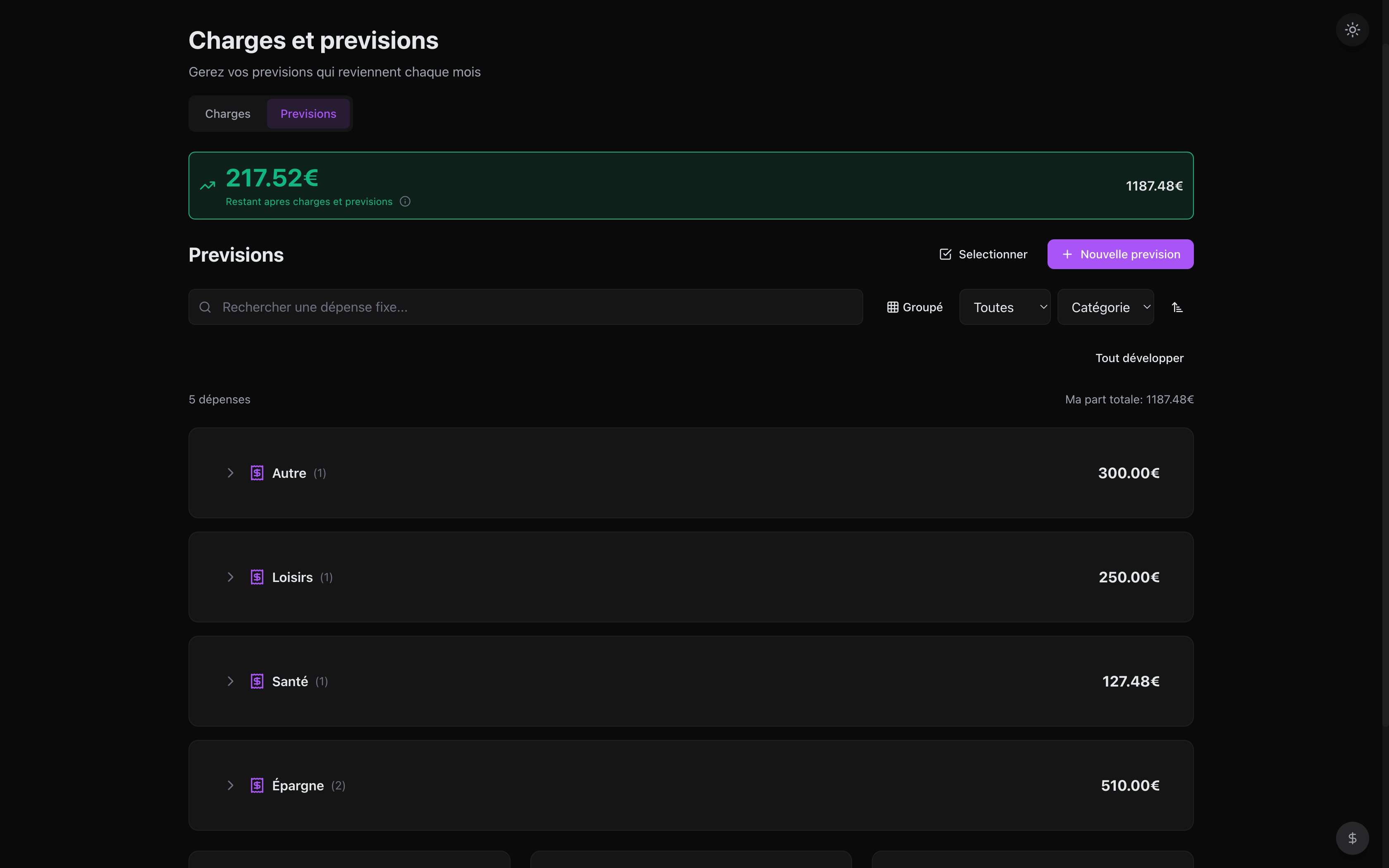Toggle sort order ascending icon

tap(1177, 307)
